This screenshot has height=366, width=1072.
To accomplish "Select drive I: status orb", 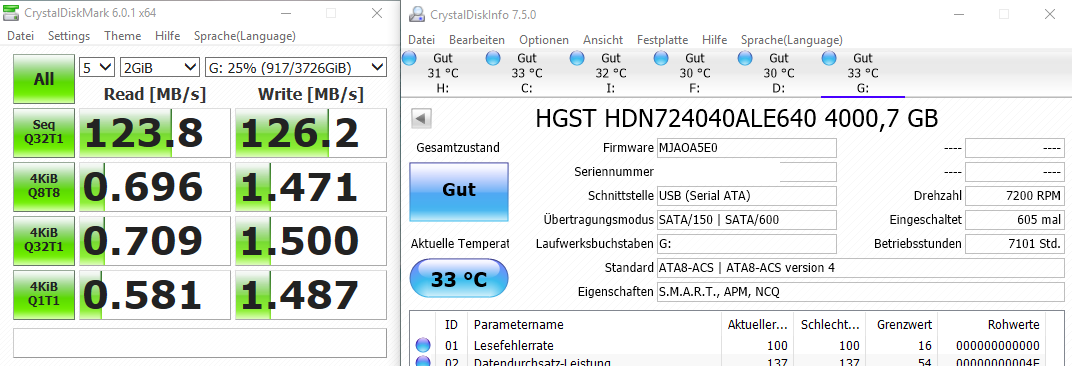I will pos(577,58).
